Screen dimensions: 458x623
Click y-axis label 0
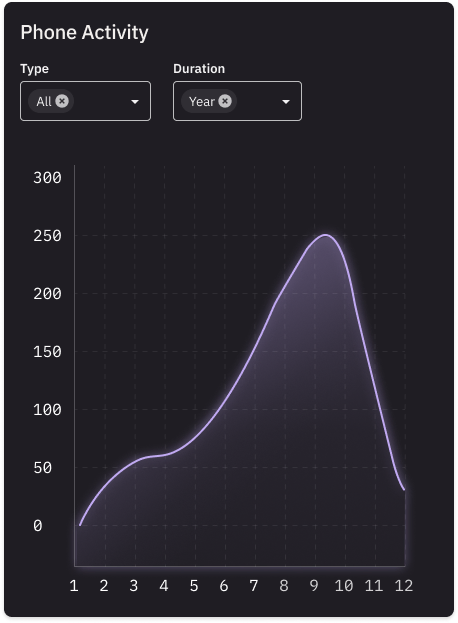click(x=38, y=526)
